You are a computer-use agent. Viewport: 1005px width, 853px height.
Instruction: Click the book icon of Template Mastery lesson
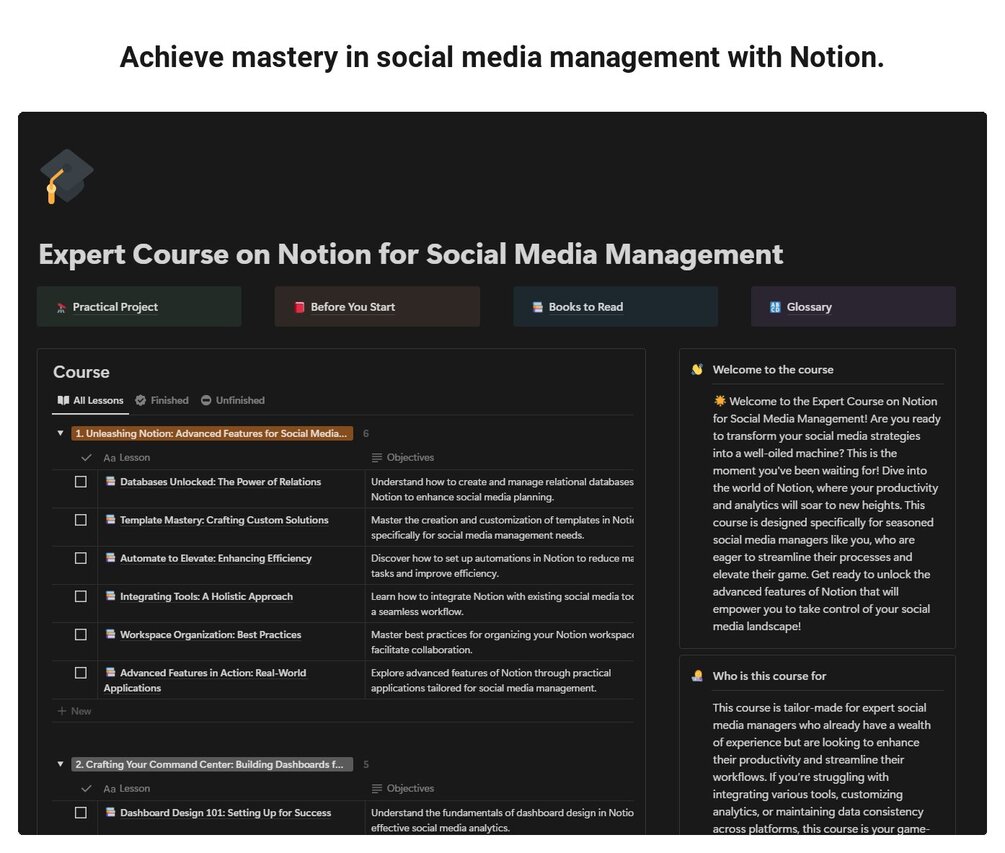(111, 520)
